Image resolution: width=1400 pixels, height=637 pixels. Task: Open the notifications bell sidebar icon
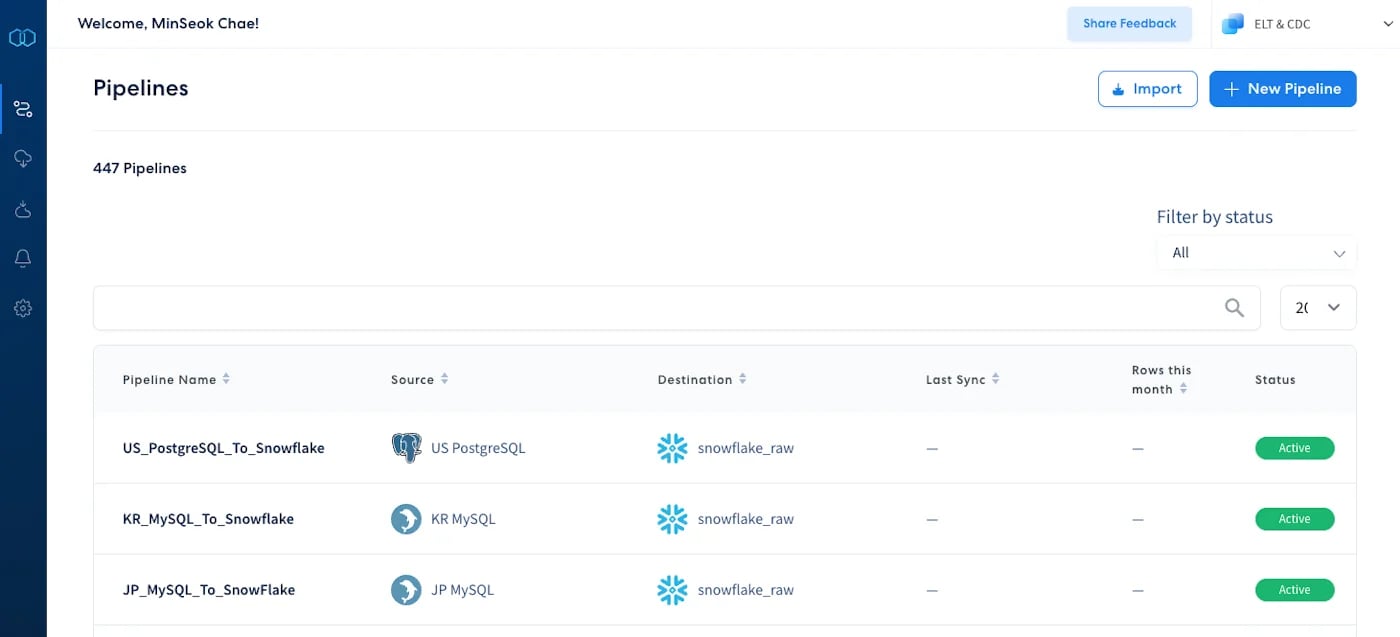tap(22, 259)
